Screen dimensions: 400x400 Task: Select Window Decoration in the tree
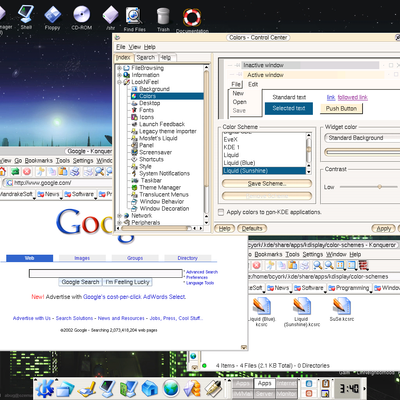pyautogui.click(x=164, y=209)
